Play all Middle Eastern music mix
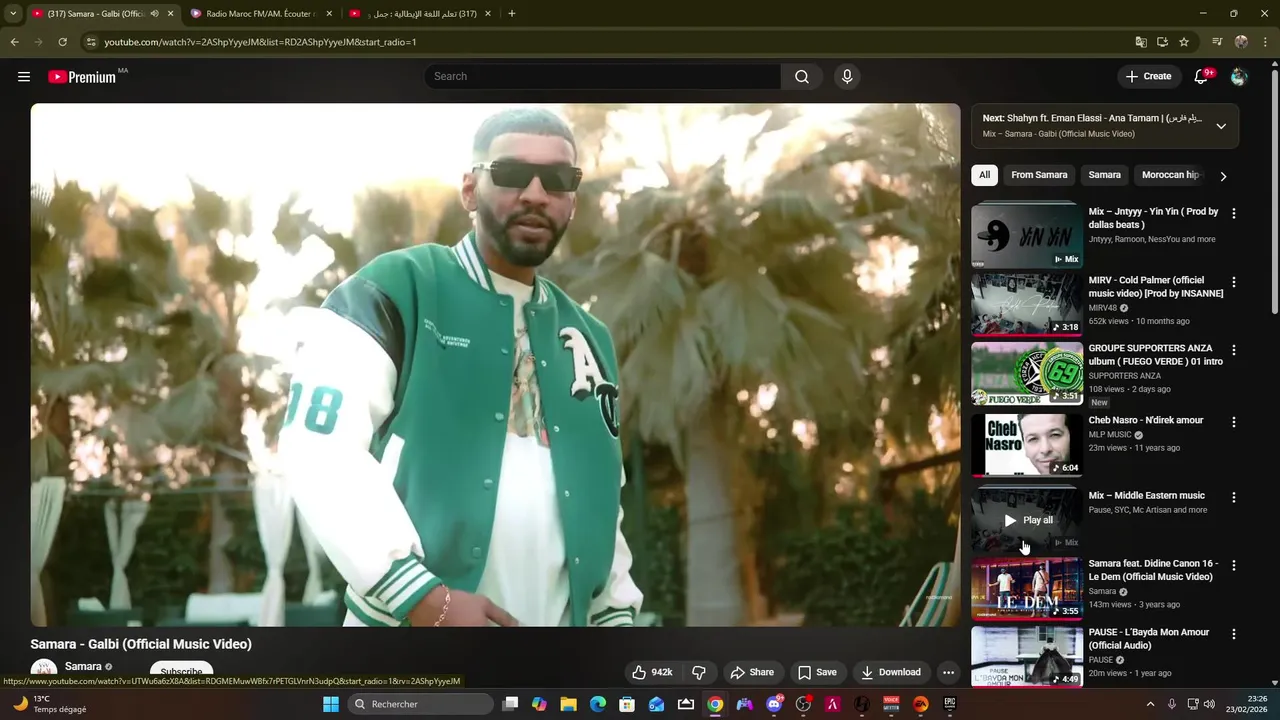 (x=1027, y=520)
